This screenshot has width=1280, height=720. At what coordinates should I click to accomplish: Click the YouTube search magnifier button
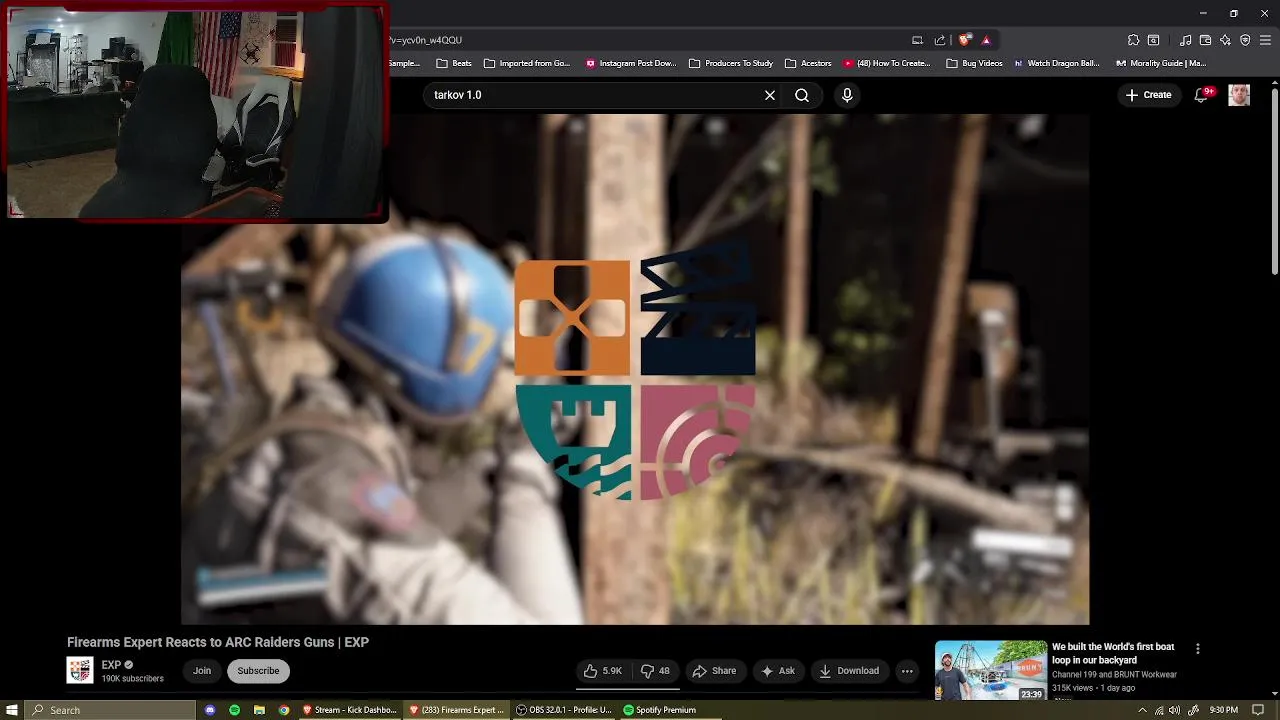click(802, 95)
